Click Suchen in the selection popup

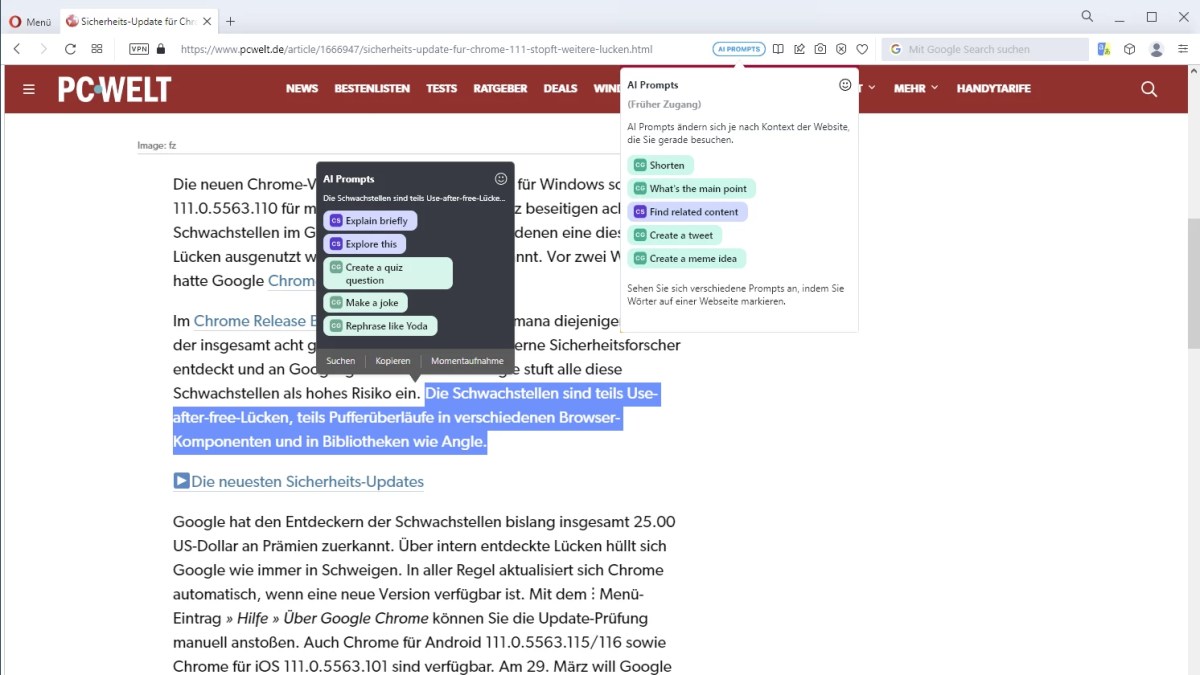click(x=340, y=361)
